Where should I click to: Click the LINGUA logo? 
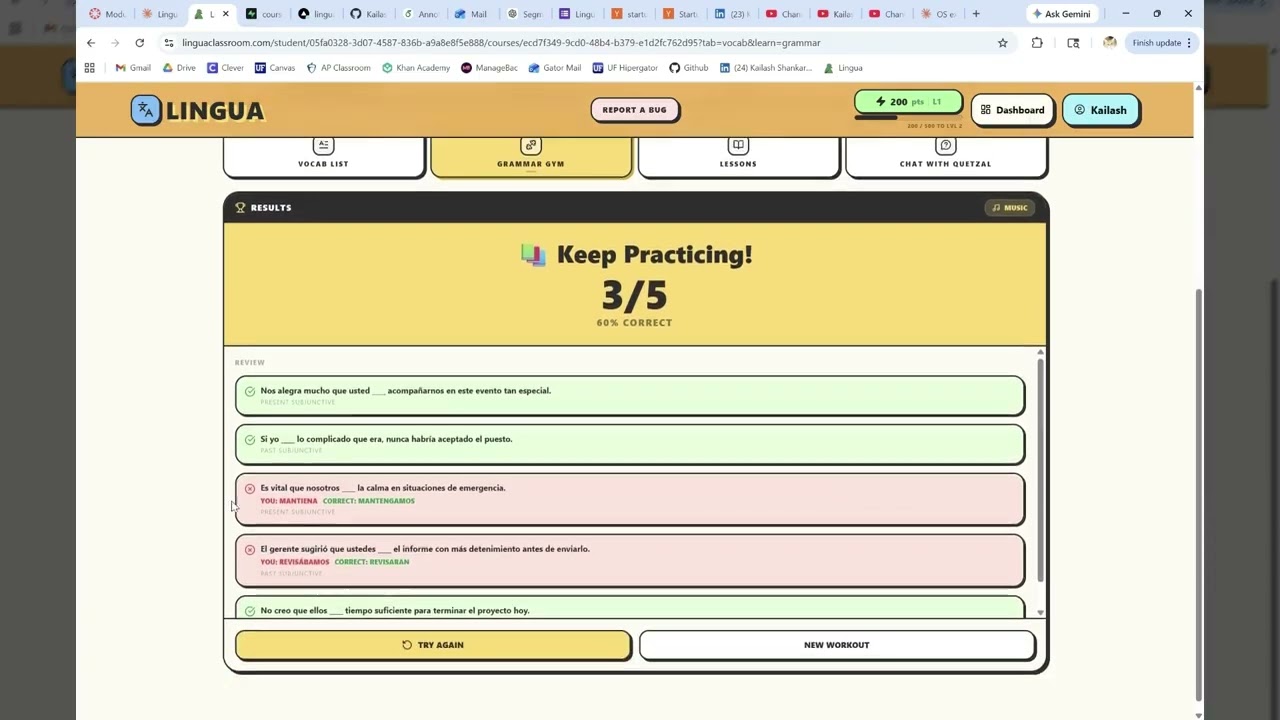(x=197, y=110)
